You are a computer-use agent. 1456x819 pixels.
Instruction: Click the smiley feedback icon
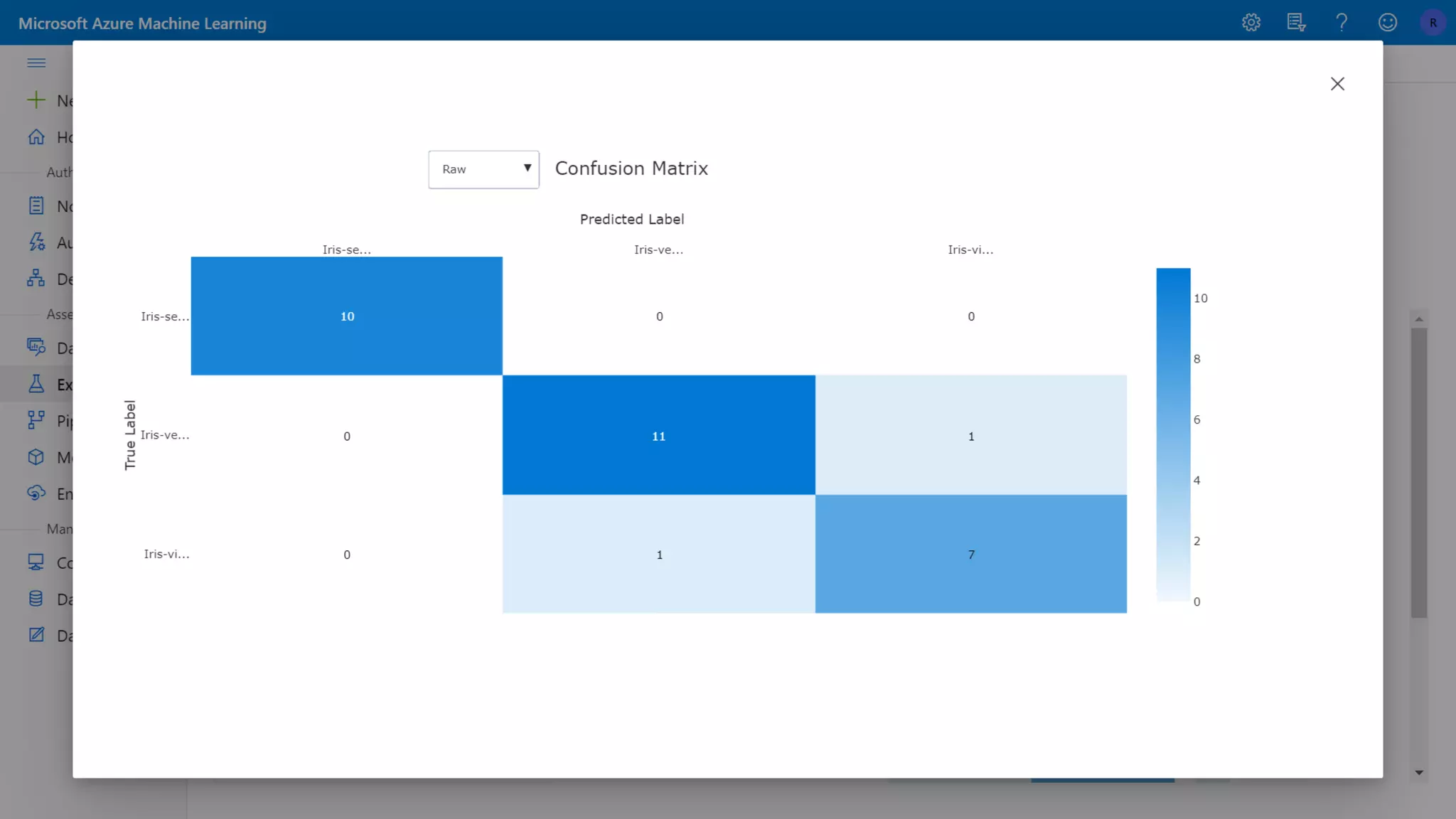[1387, 23]
